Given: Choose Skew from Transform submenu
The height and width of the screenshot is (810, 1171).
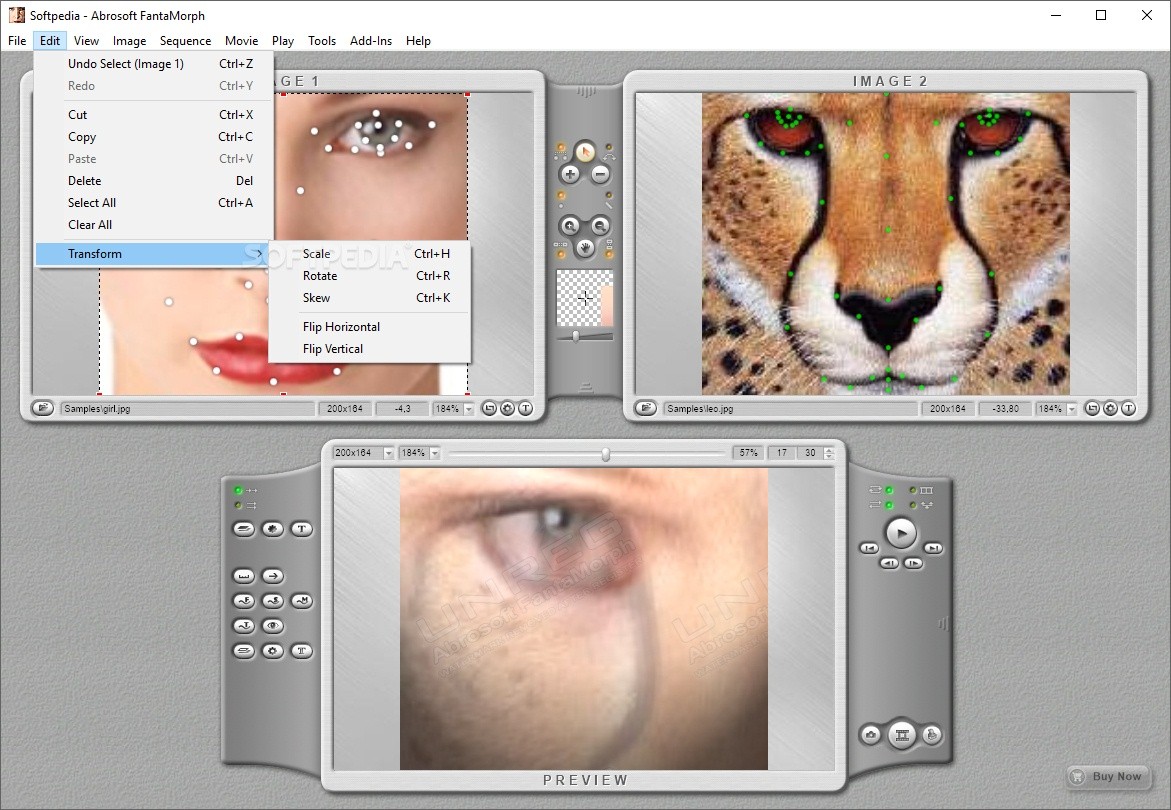Looking at the screenshot, I should [x=370, y=298].
